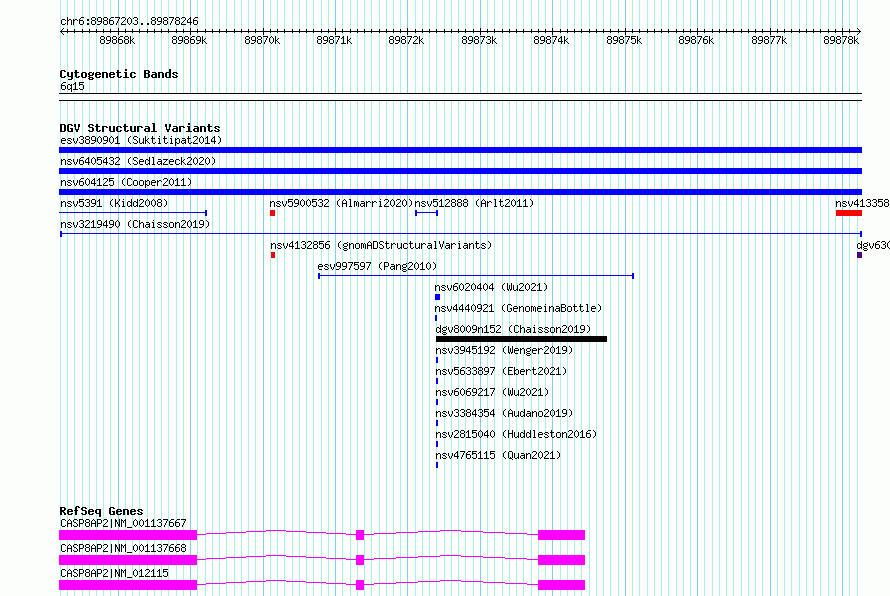Viewport: 890px width, 596px height.
Task: Click the chr6:89867203..89878246 coordinates label
Action: pyautogui.click(x=129, y=21)
